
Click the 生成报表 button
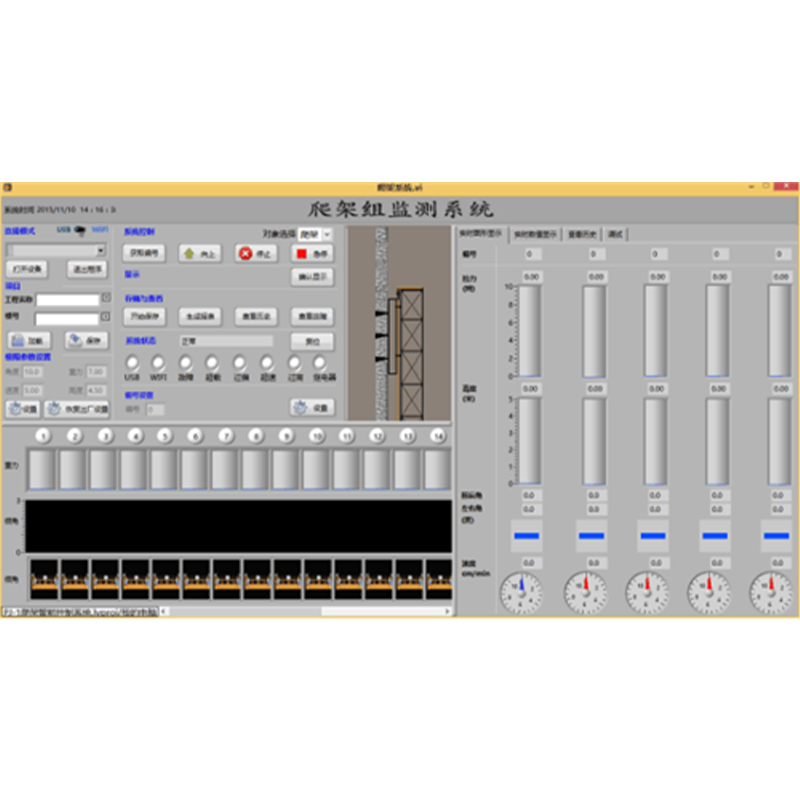tap(200, 315)
